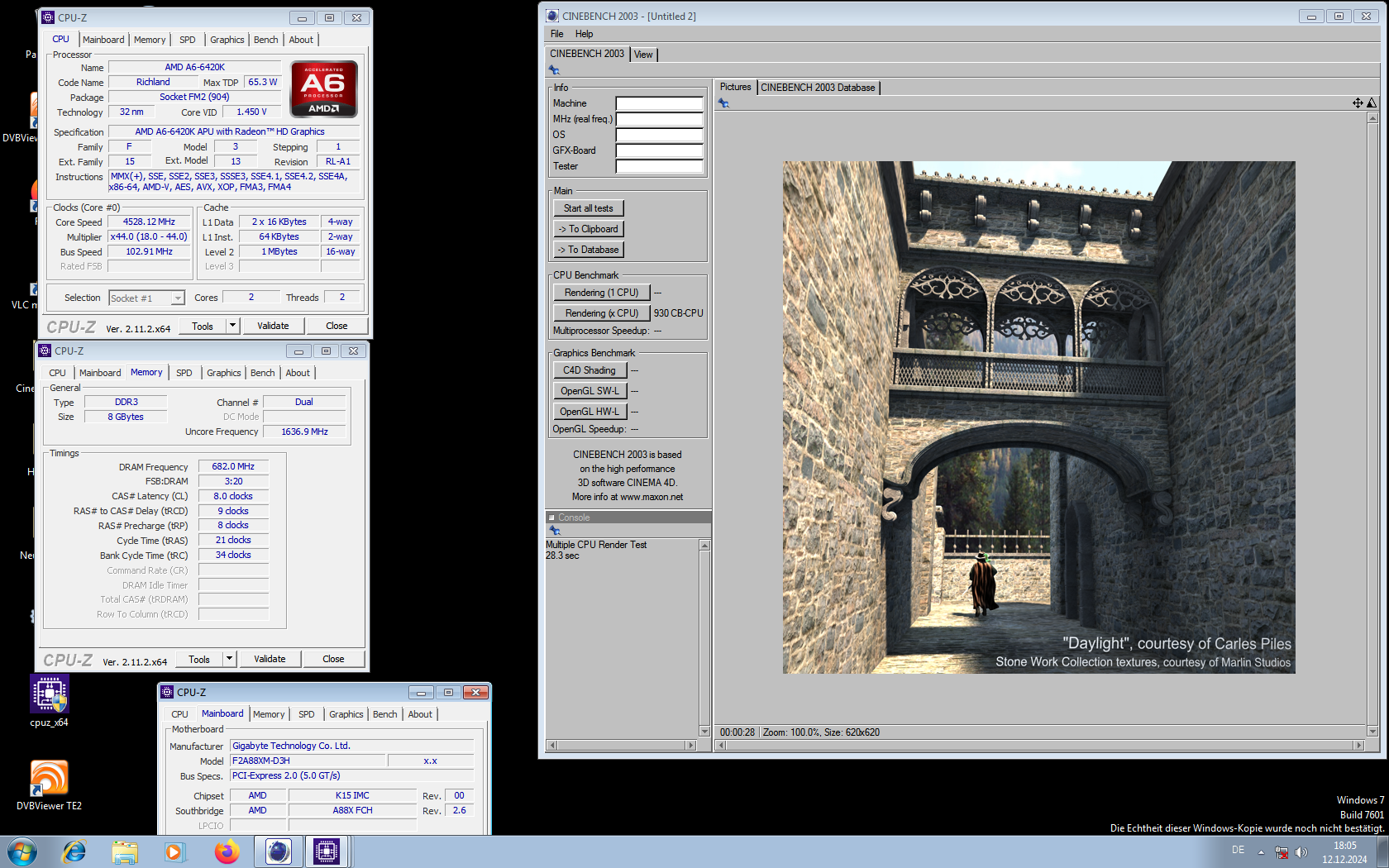Select the Pictures tab
The width and height of the screenshot is (1389, 868).
pyautogui.click(x=735, y=87)
